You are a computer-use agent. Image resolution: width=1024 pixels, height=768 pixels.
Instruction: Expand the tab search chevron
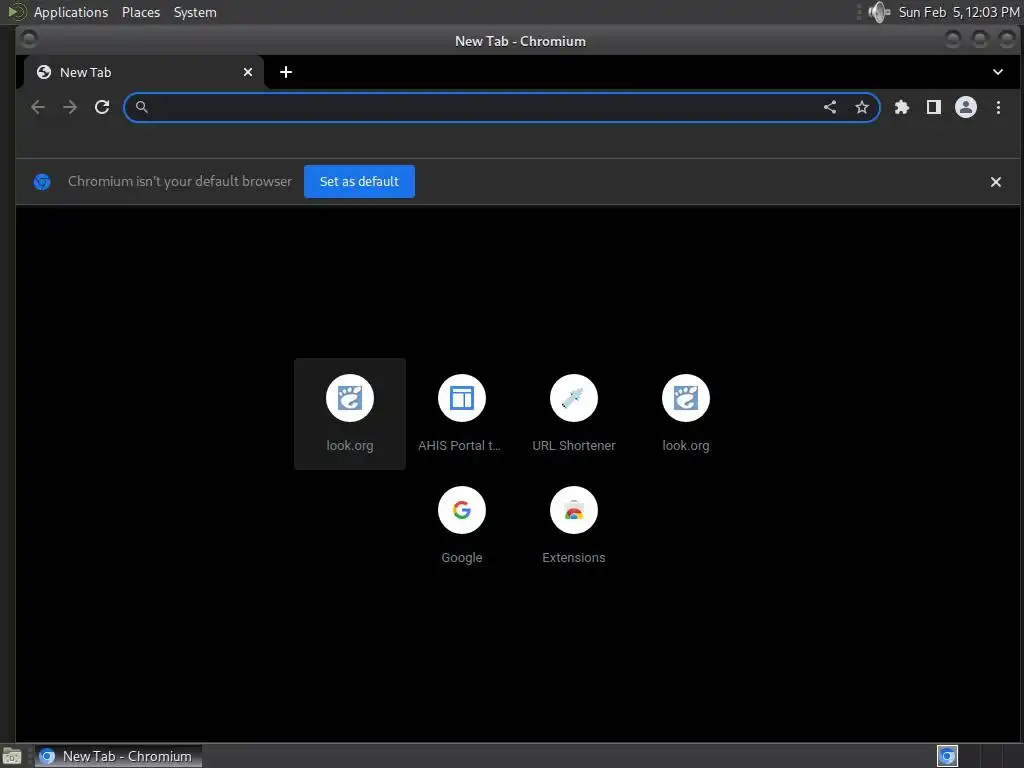pos(998,72)
